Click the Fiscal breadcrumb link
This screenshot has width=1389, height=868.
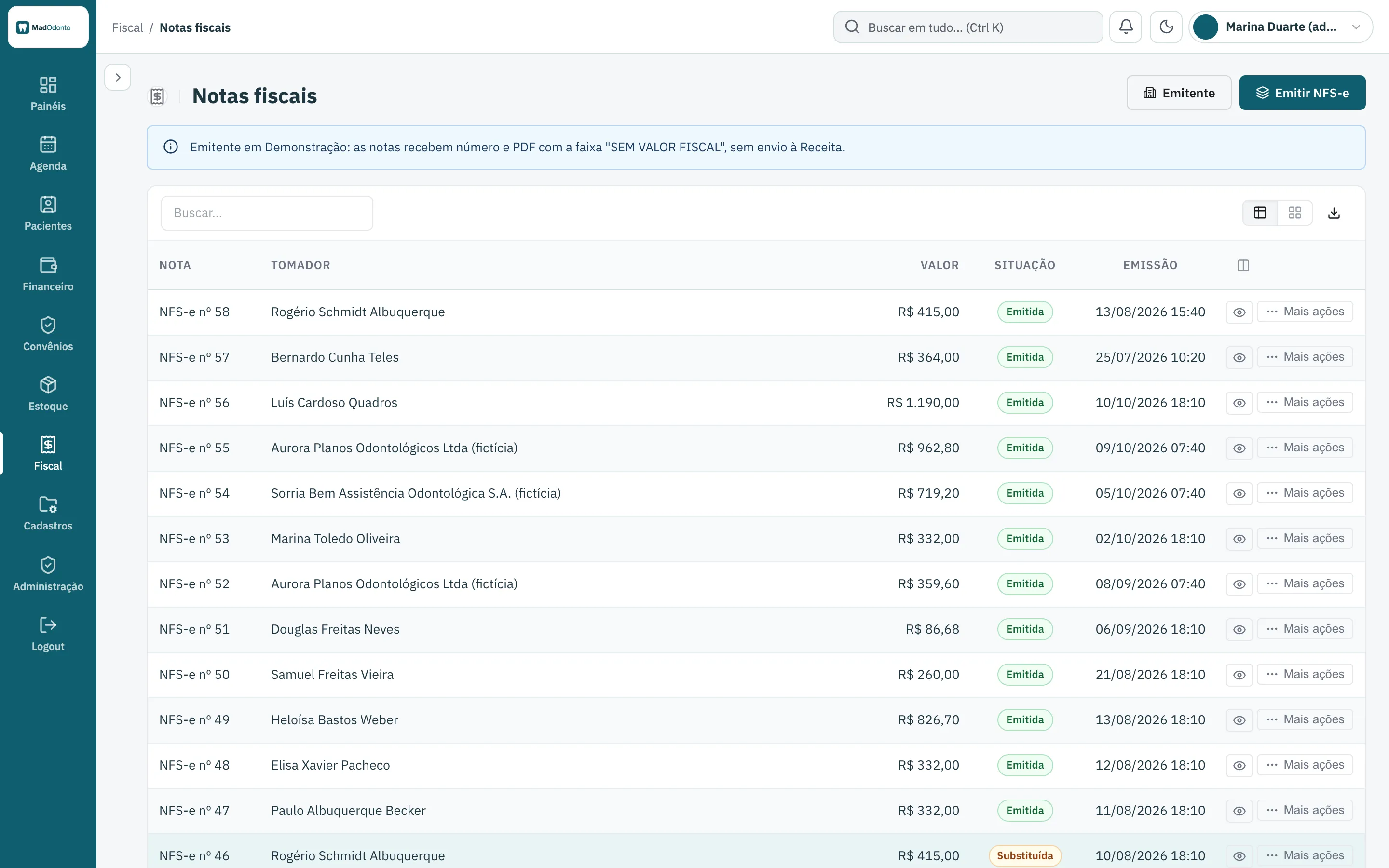click(x=127, y=27)
